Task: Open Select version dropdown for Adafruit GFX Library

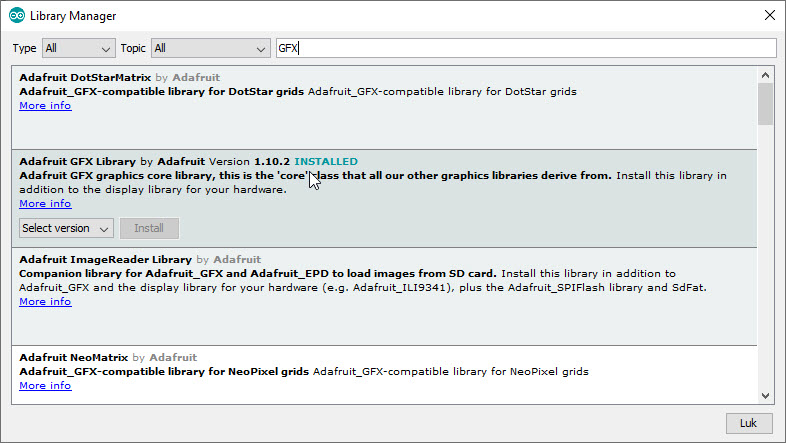Action: tap(66, 228)
